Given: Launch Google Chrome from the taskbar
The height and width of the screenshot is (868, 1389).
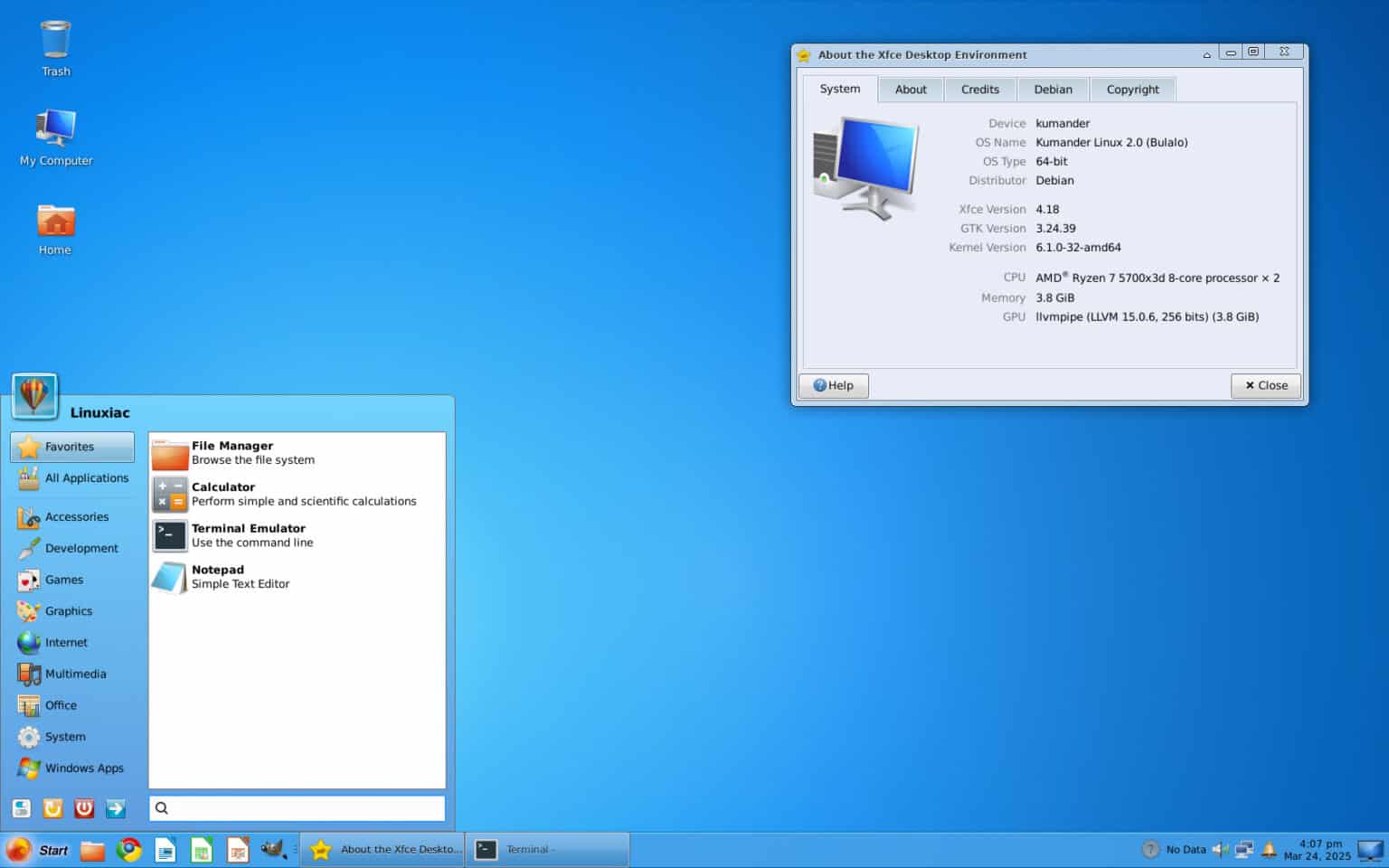Looking at the screenshot, I should (x=129, y=850).
